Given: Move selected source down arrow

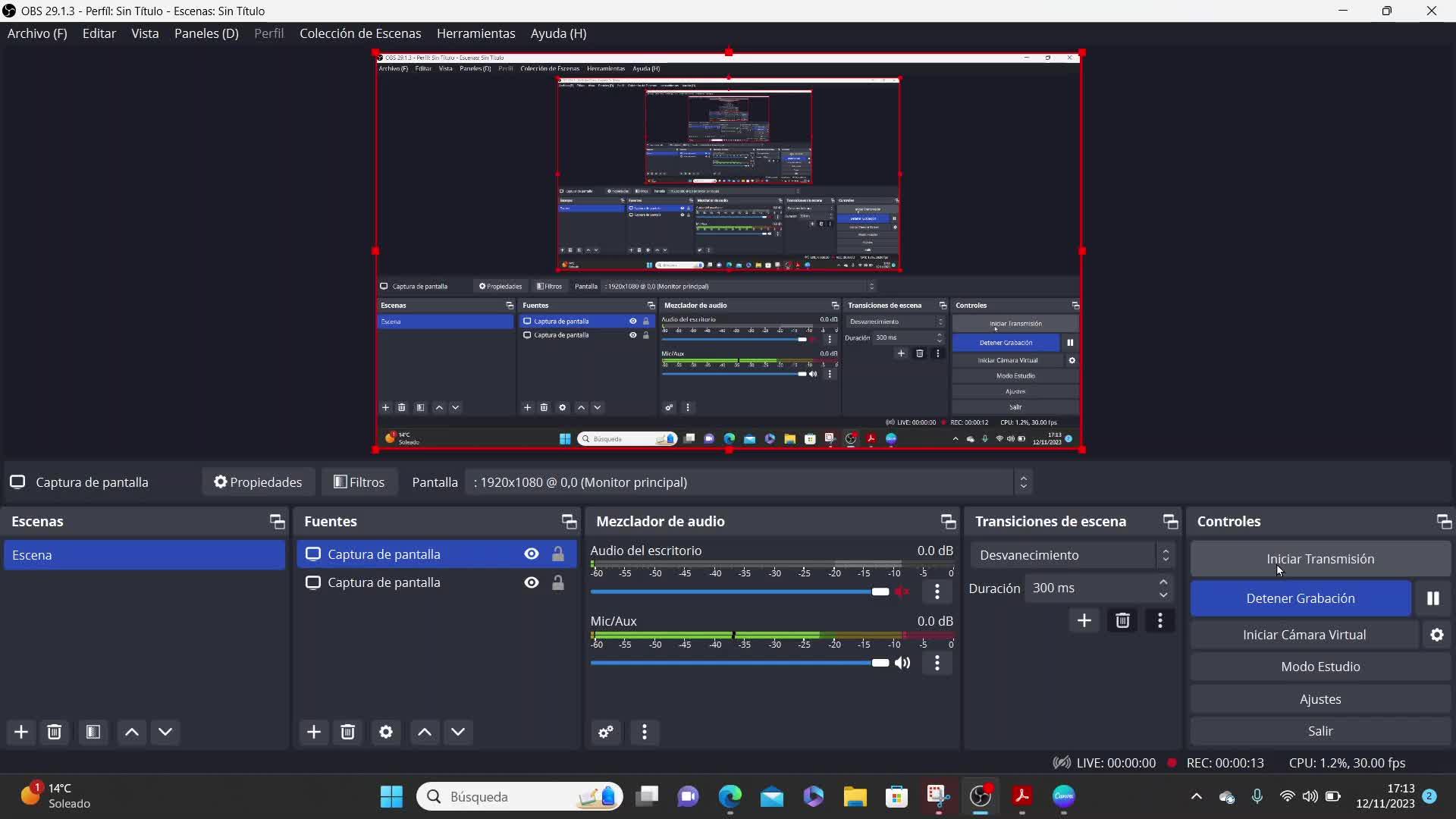Looking at the screenshot, I should pos(458,732).
